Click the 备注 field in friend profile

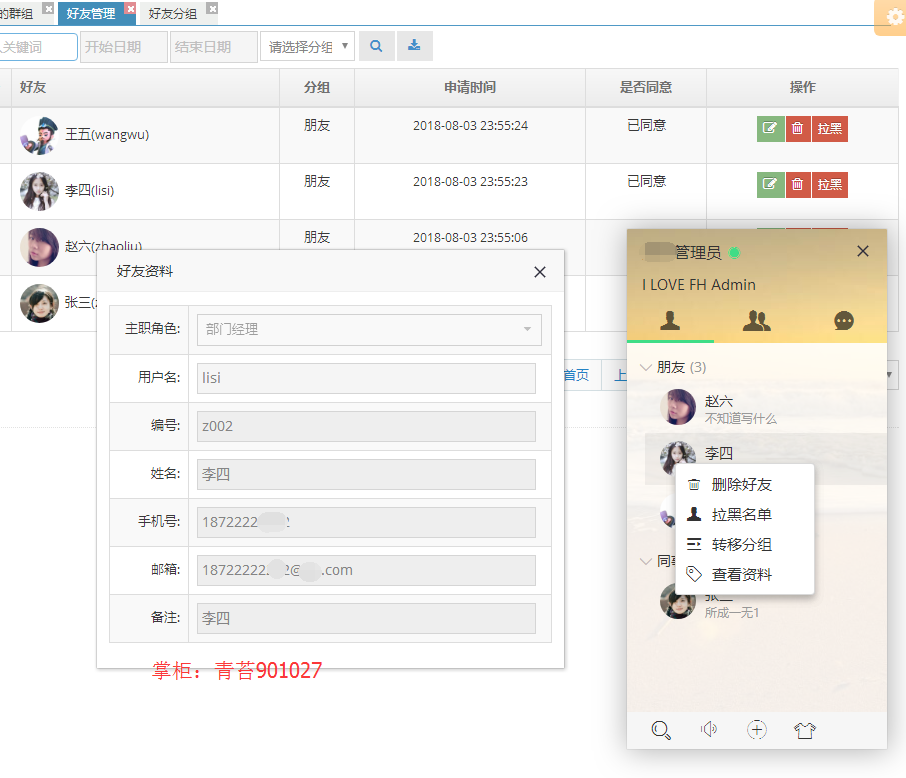pyautogui.click(x=366, y=618)
